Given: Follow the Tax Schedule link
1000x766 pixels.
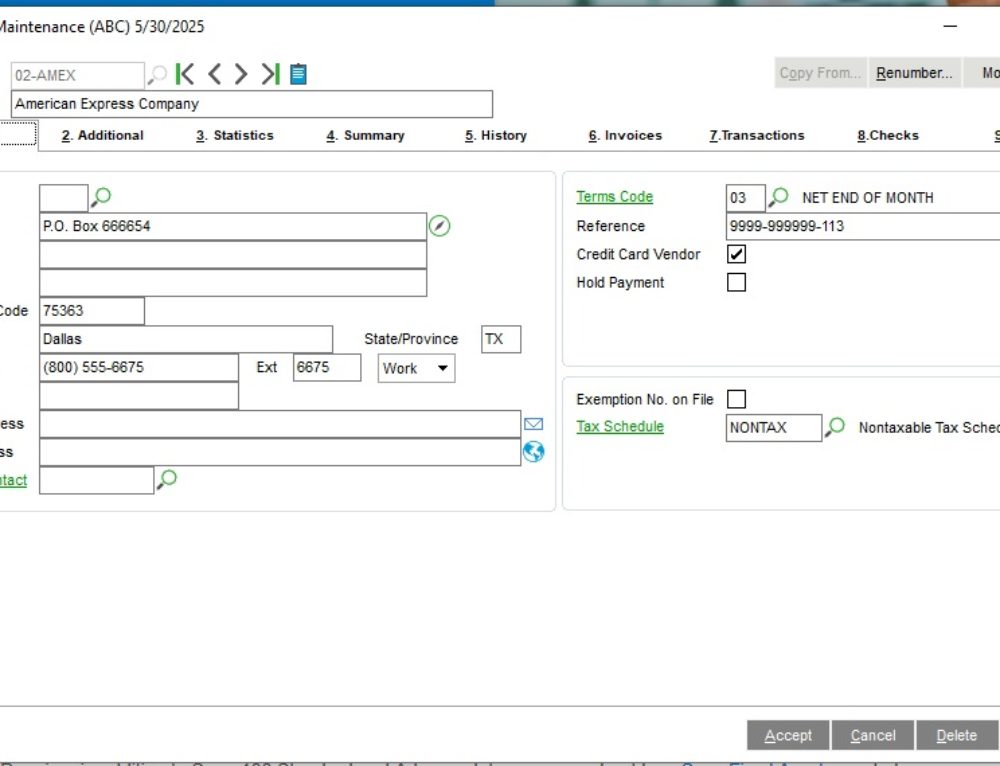Looking at the screenshot, I should (620, 426).
